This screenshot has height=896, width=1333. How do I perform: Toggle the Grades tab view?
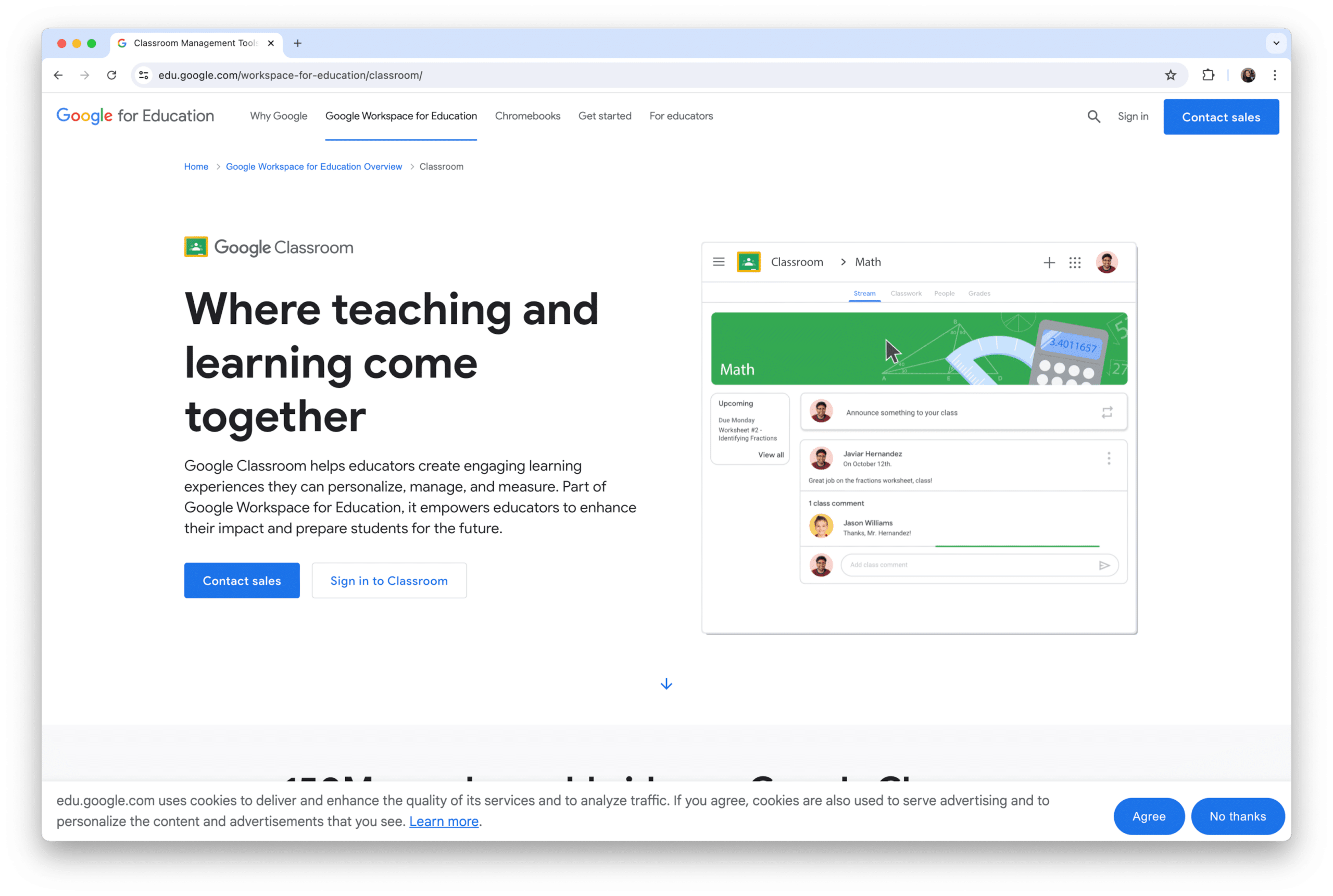click(980, 293)
